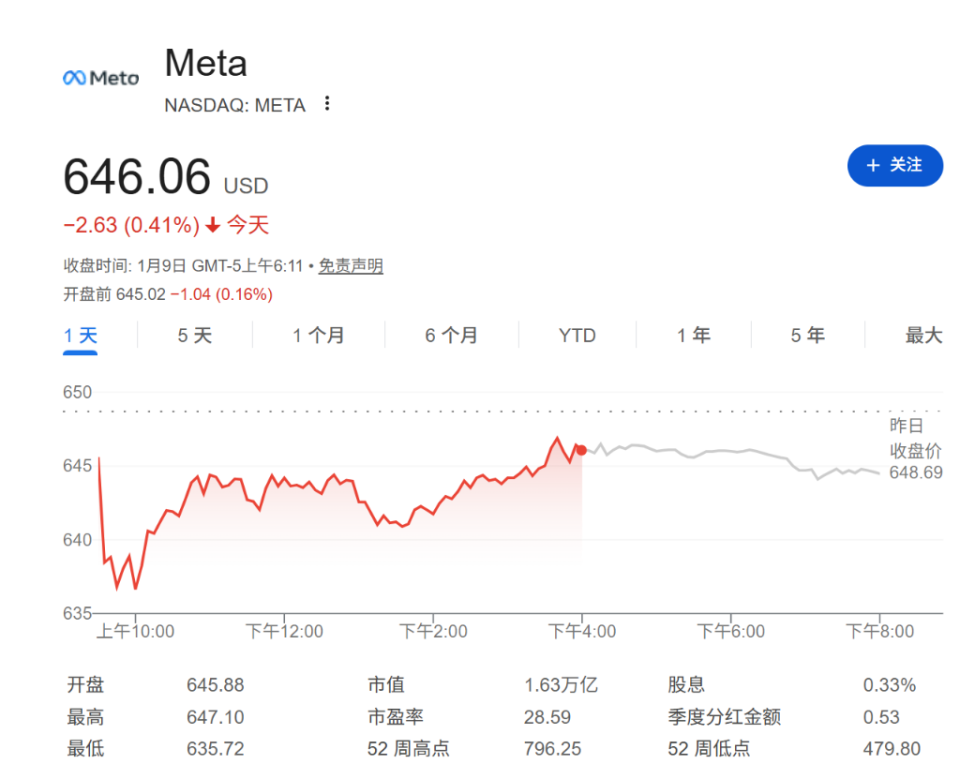Click the Meta company logo
960x779 pixels.
tap(100, 75)
